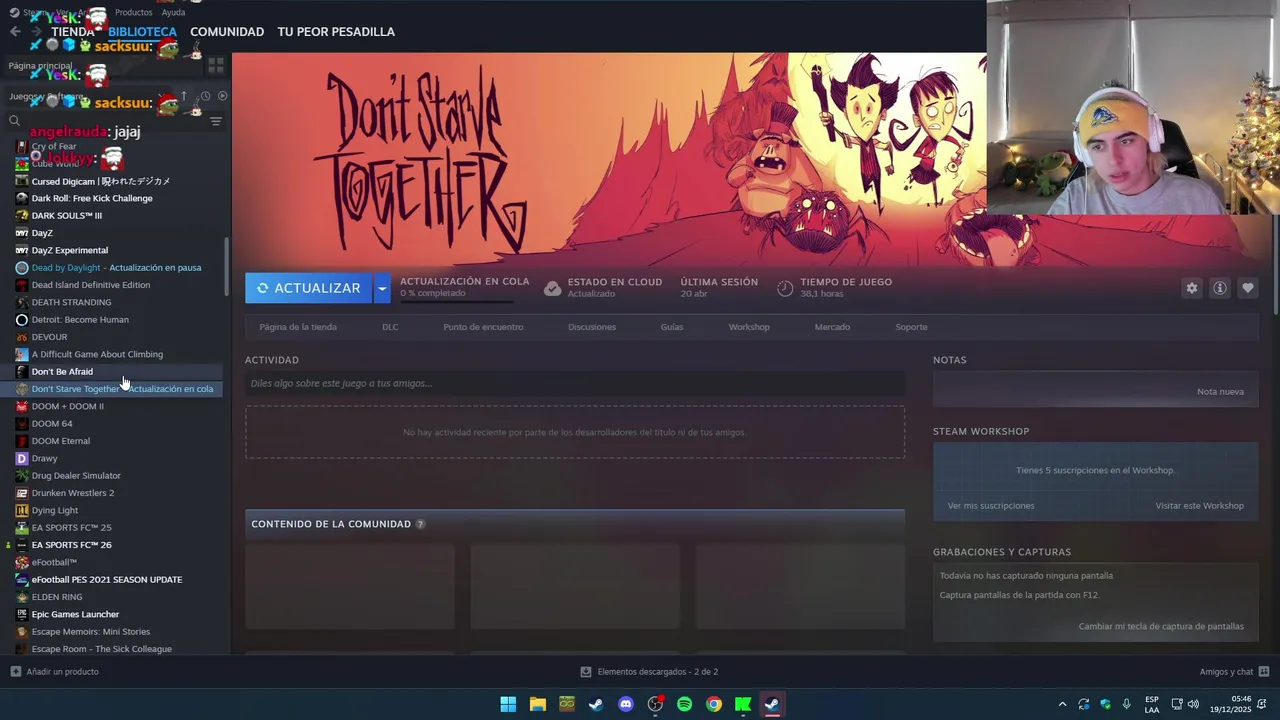The image size is (1280, 720).
Task: Click Cambiar mi tecla de captura link
Action: [x=1161, y=627]
